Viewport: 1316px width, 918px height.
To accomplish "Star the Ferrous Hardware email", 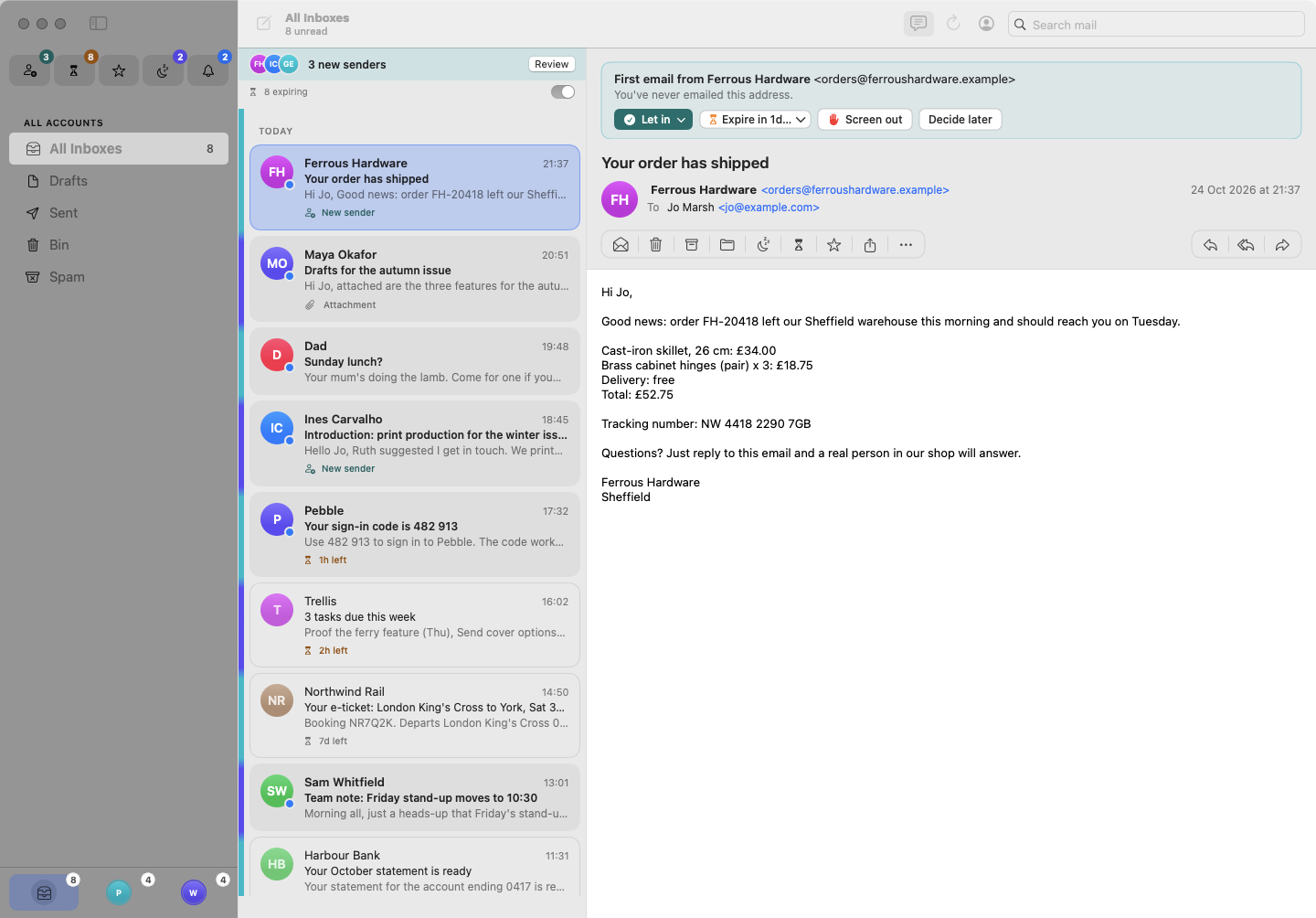I will click(x=834, y=244).
